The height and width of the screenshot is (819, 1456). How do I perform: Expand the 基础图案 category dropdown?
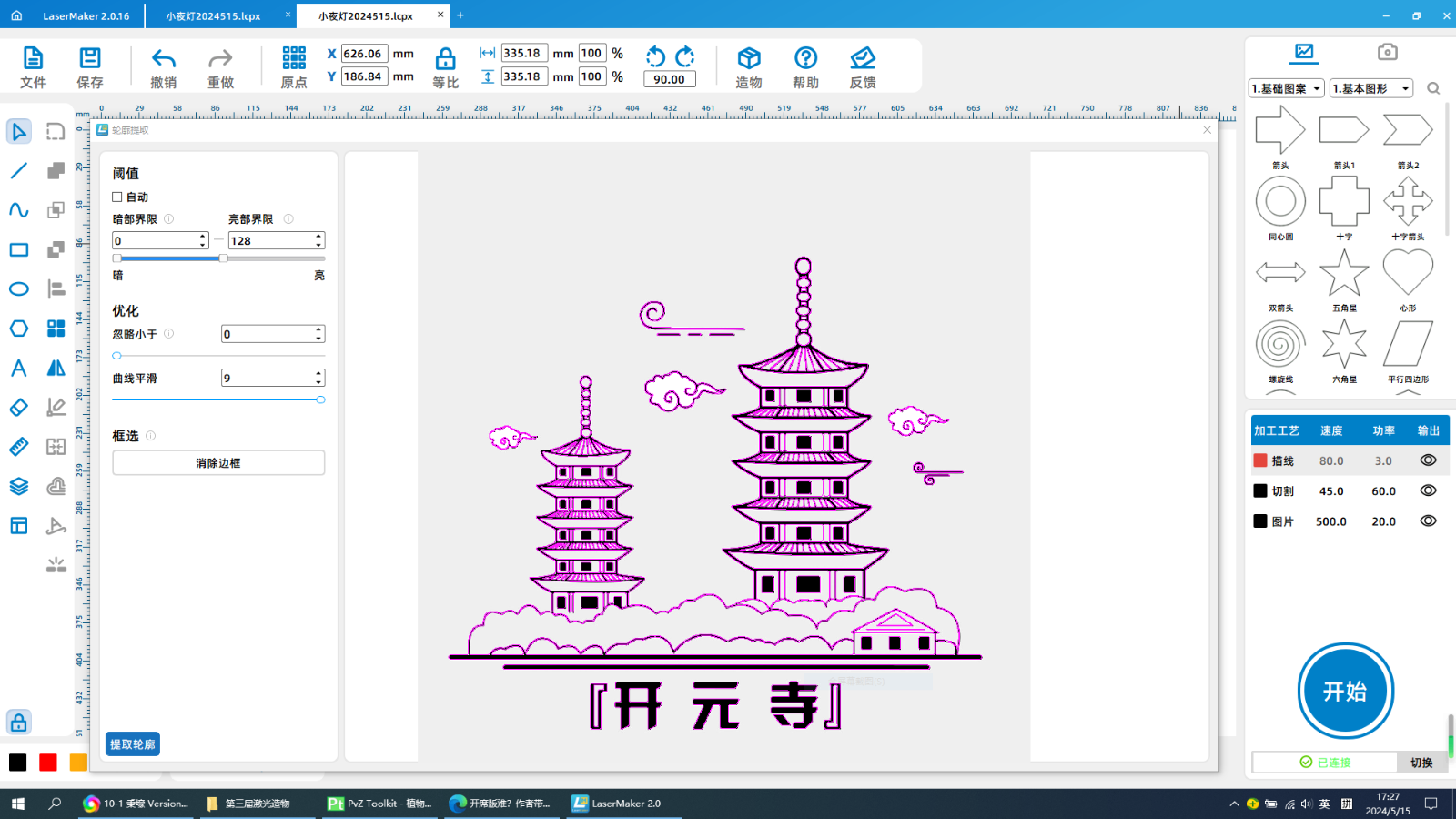click(x=1287, y=88)
